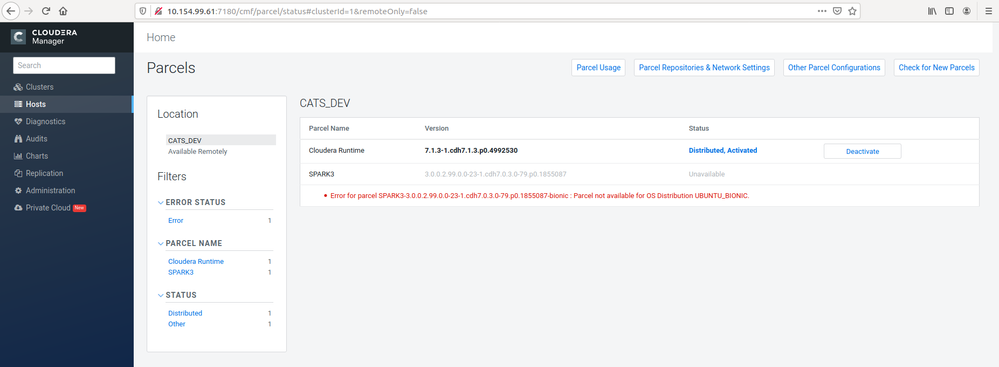Filter by SPARK3 parcel name
This screenshot has width=999, height=367.
pos(180,273)
